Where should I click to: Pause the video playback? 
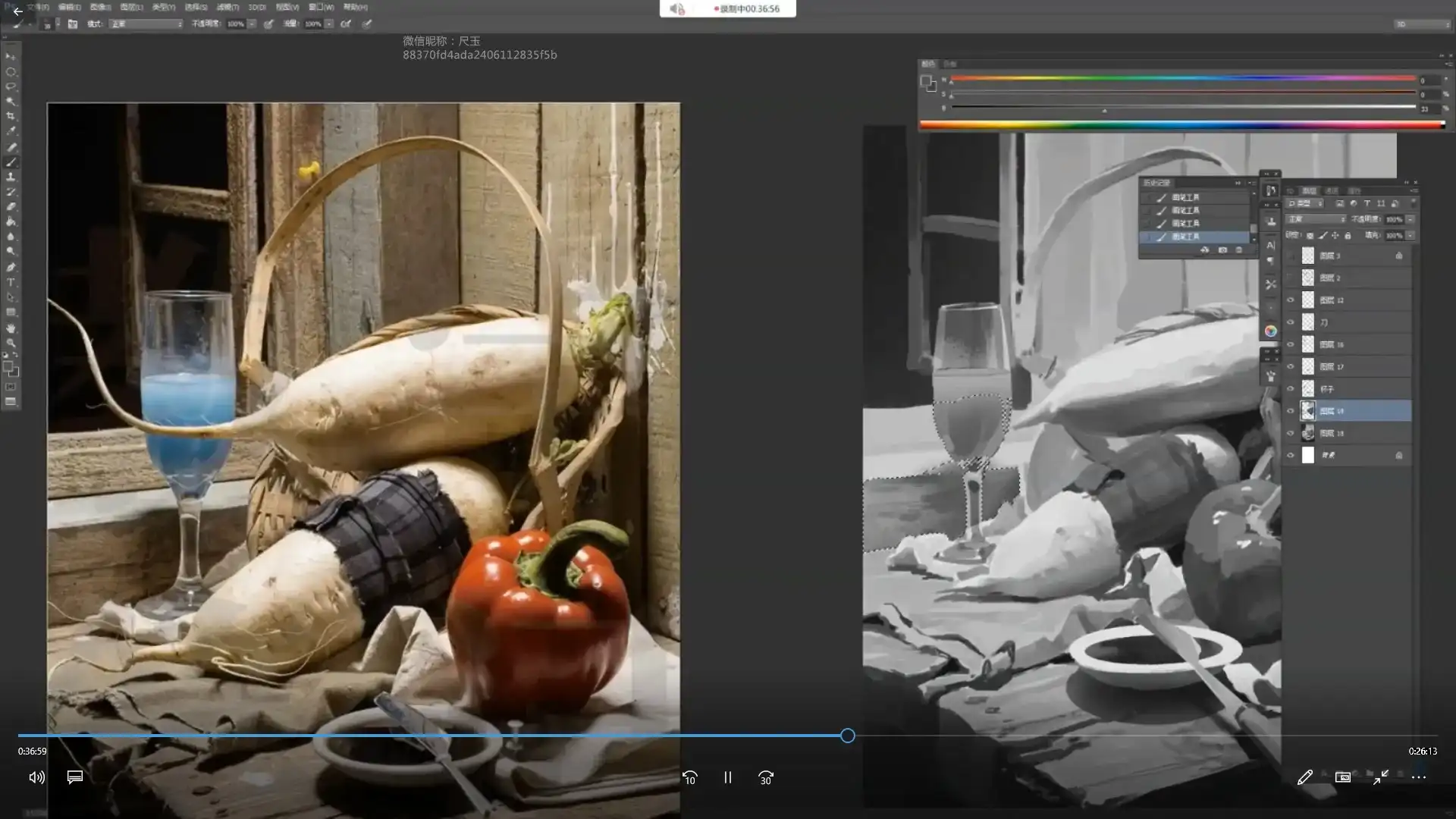pyautogui.click(x=727, y=777)
